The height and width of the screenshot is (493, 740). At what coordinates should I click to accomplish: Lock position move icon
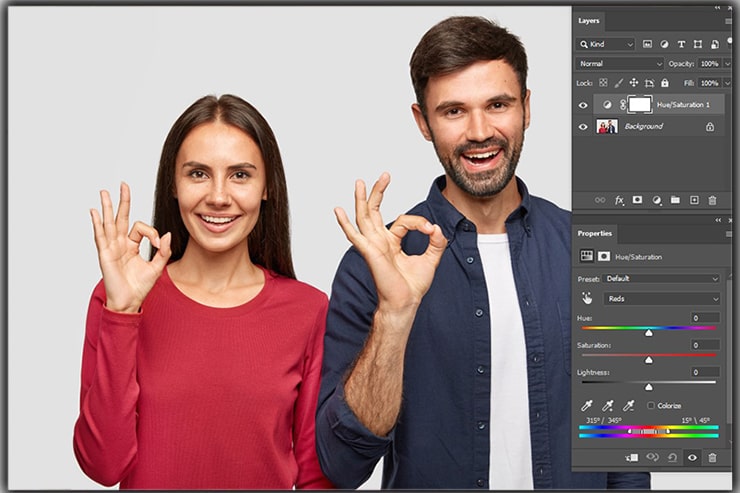pyautogui.click(x=634, y=83)
